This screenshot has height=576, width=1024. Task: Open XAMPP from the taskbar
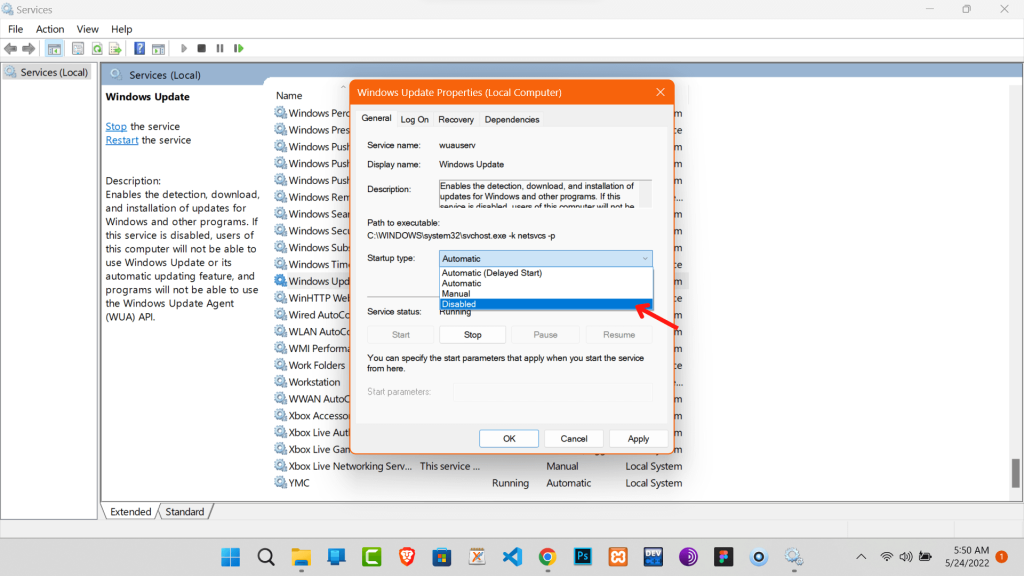pos(618,557)
